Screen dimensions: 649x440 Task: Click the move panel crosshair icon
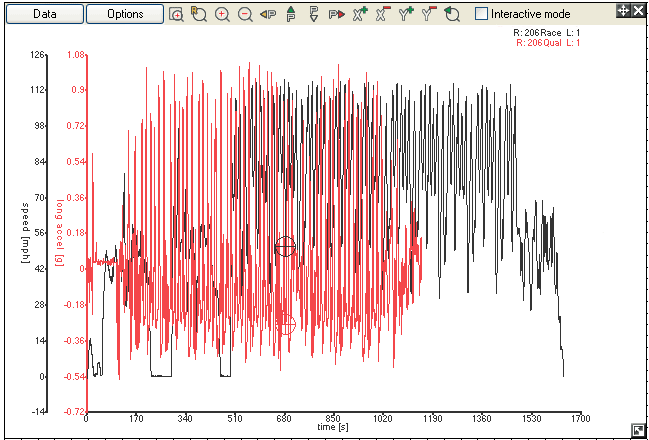pyautogui.click(x=623, y=10)
